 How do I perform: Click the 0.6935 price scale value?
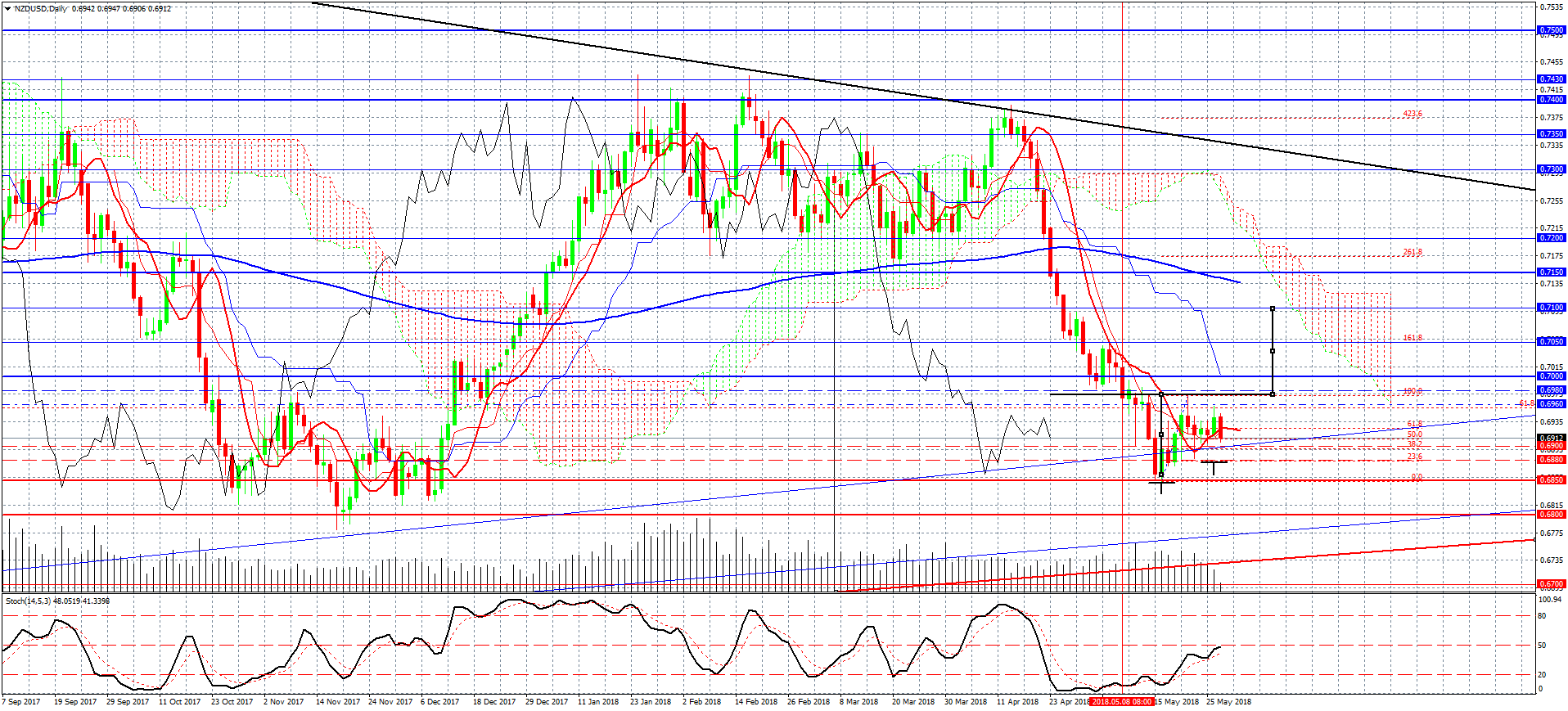[x=1552, y=422]
